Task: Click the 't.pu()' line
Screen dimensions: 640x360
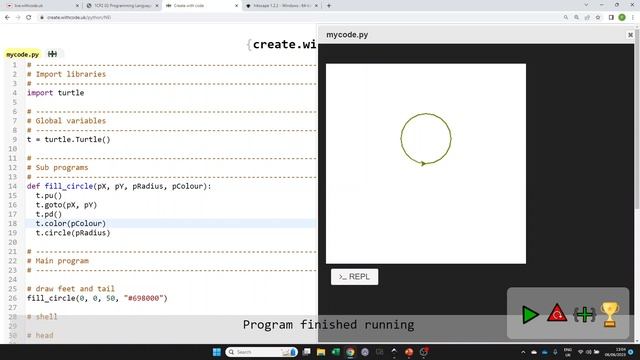Action: [x=49, y=196]
